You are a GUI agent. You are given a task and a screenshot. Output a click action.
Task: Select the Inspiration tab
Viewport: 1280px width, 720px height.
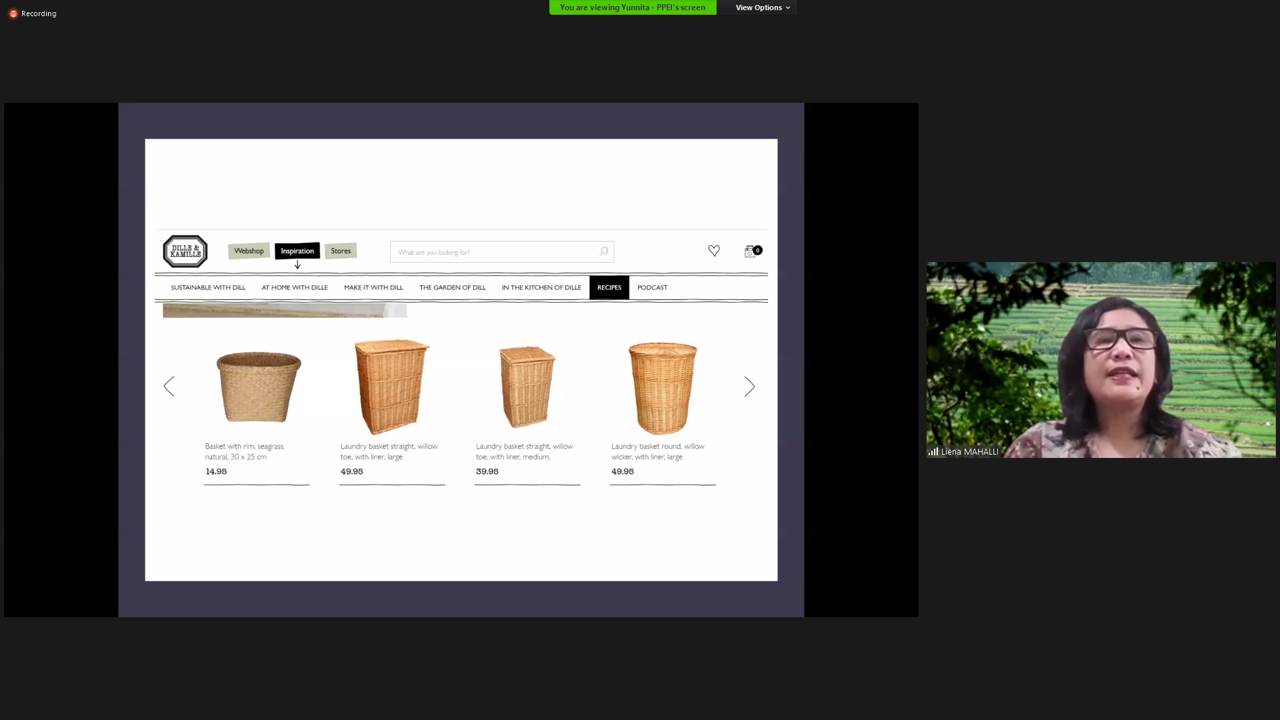(297, 251)
